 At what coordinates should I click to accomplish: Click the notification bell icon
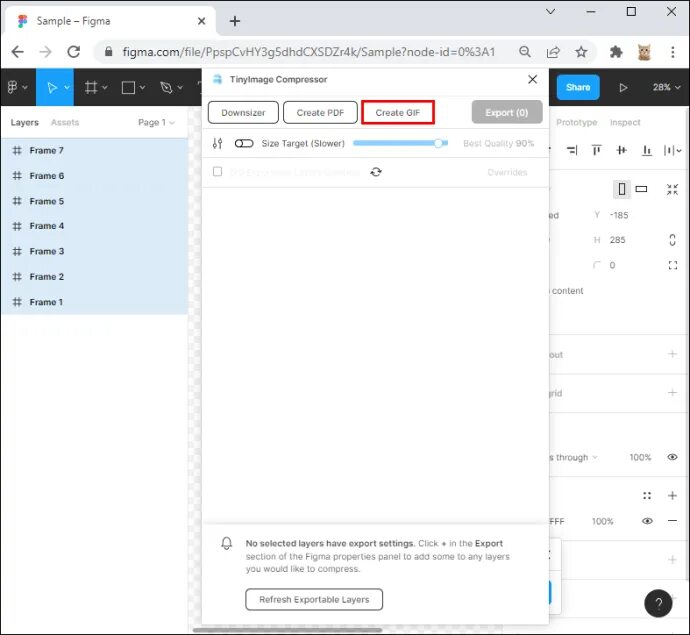pyautogui.click(x=227, y=543)
